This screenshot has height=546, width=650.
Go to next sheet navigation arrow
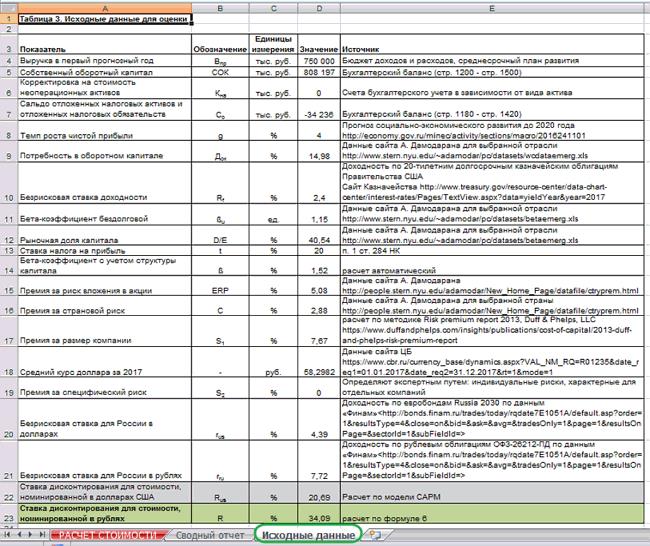click(30, 535)
